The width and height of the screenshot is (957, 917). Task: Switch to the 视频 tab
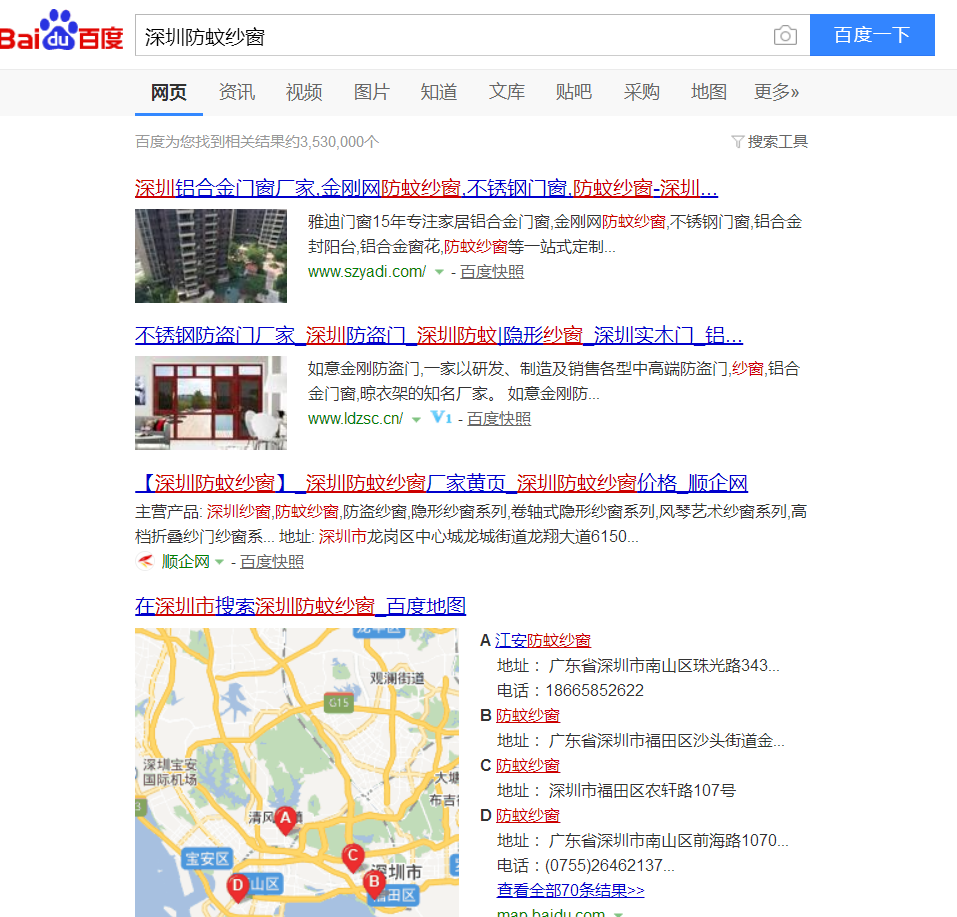point(304,92)
